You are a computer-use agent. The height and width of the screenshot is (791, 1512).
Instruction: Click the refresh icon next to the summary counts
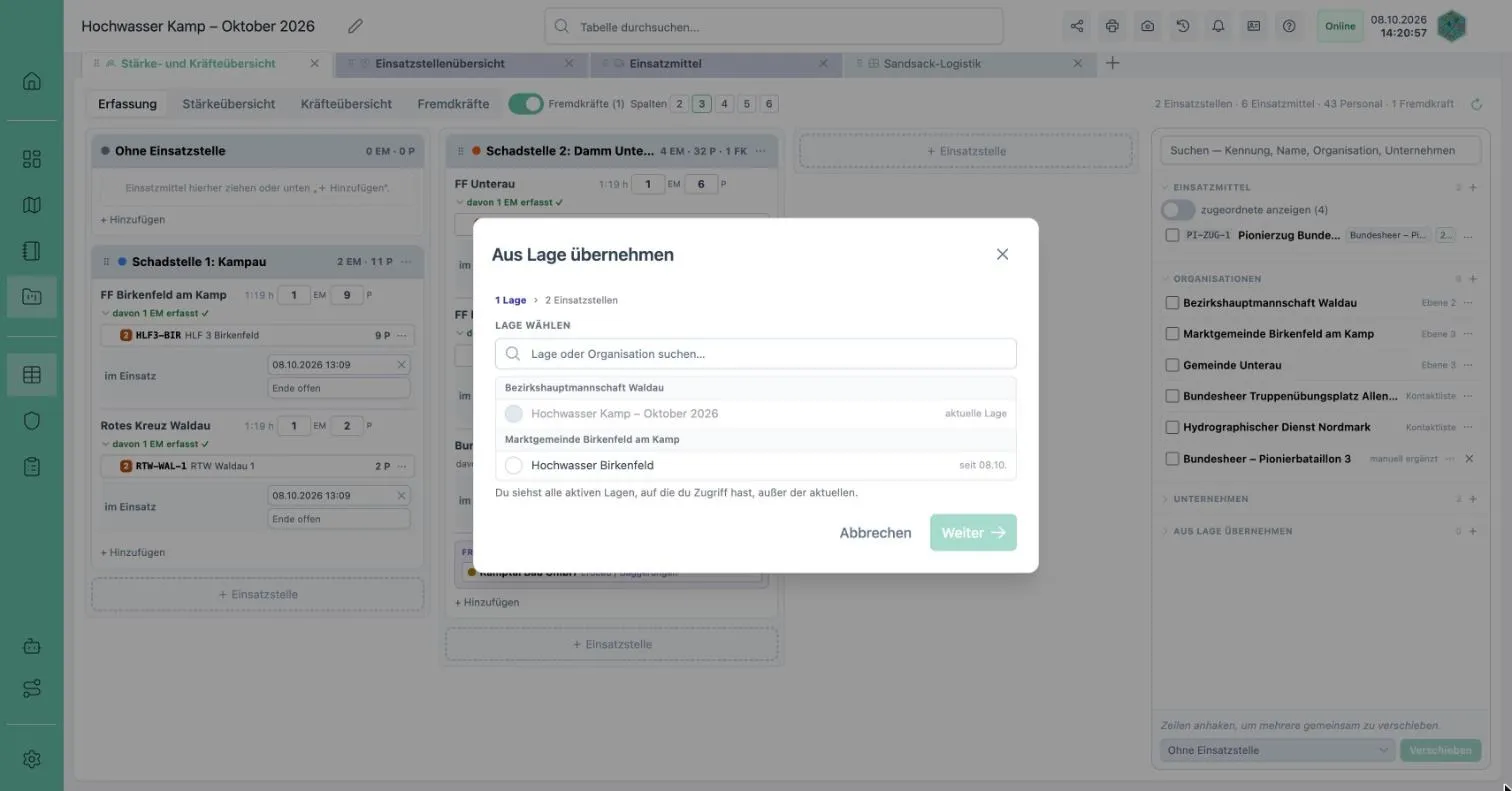click(1476, 104)
